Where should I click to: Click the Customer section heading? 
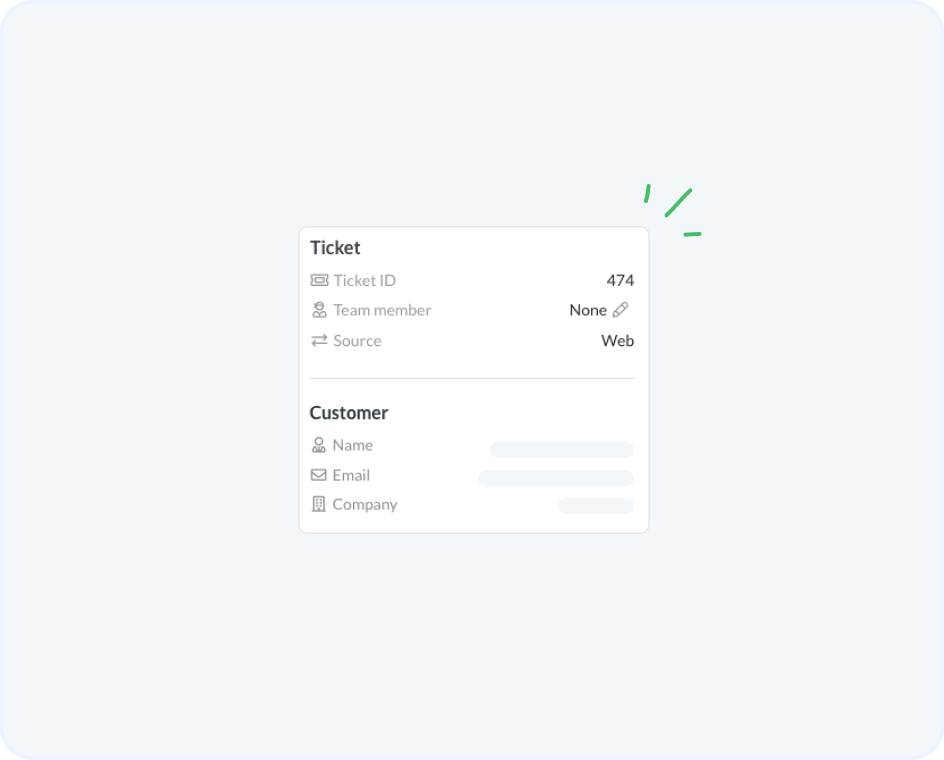click(349, 413)
